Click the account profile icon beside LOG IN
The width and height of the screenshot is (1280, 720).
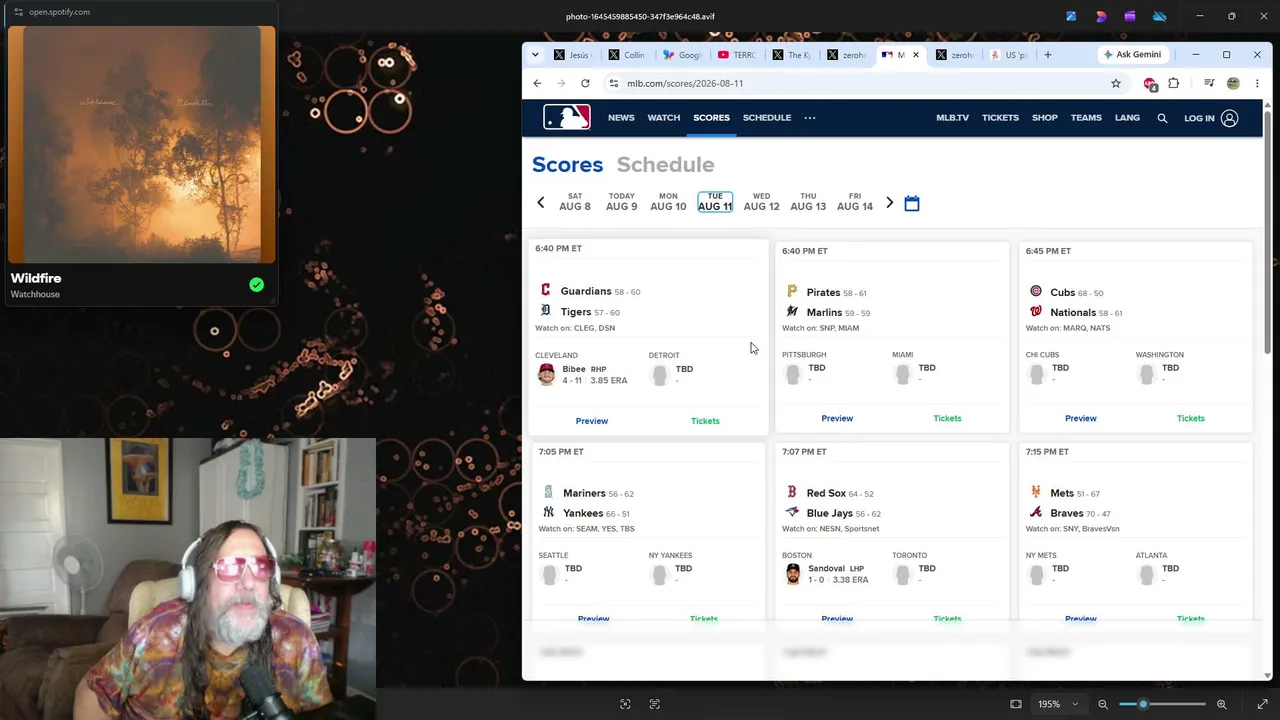coord(1229,118)
